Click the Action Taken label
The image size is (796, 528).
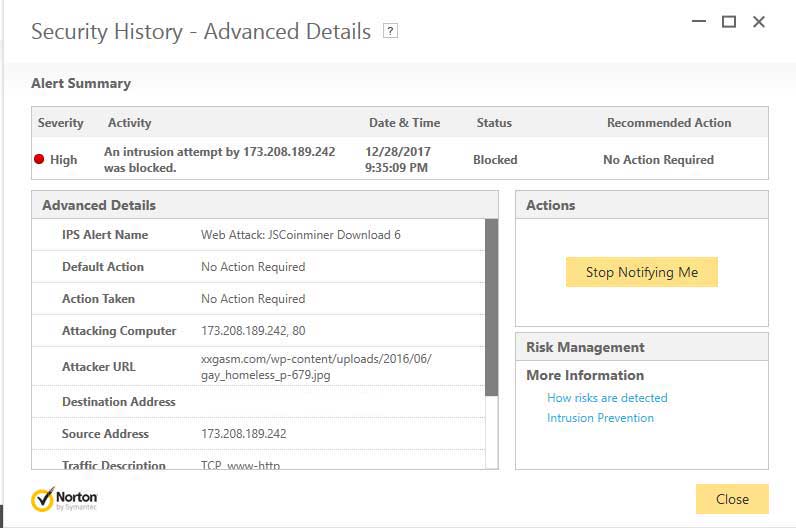click(98, 299)
